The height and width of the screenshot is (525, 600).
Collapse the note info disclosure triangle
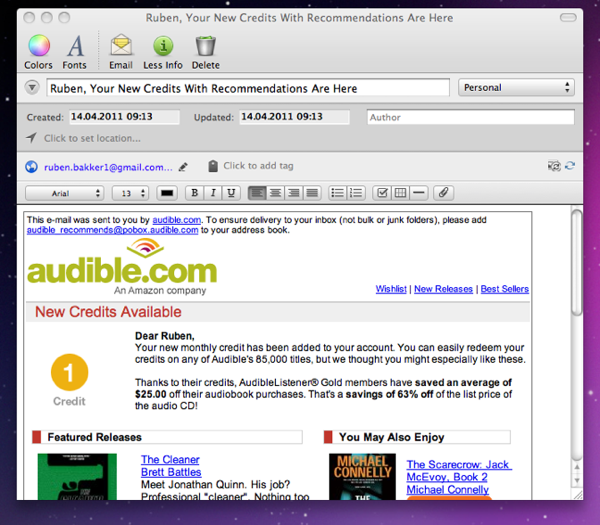(x=32, y=88)
